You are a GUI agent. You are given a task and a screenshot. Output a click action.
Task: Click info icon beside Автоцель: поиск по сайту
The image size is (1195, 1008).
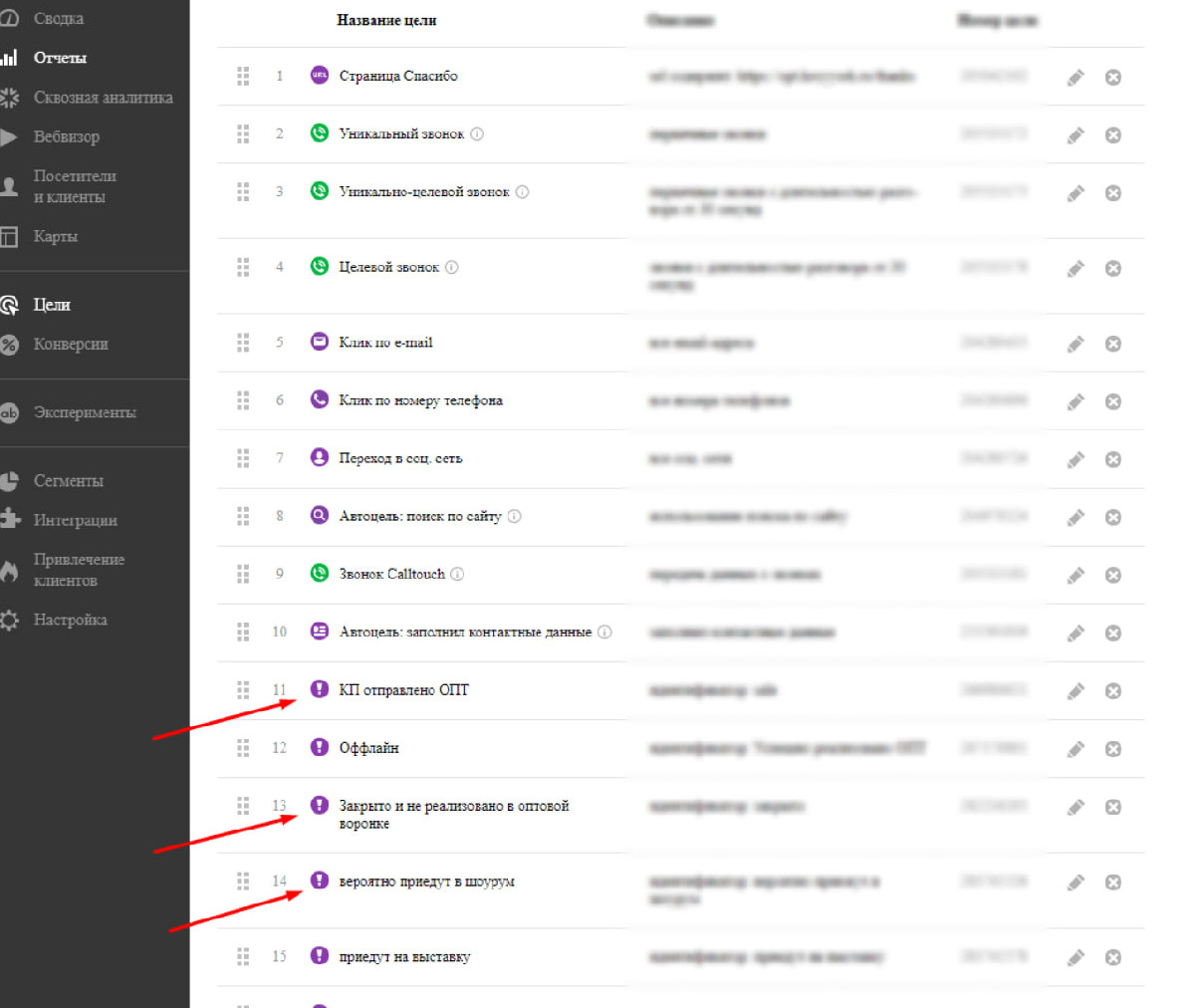point(514,516)
